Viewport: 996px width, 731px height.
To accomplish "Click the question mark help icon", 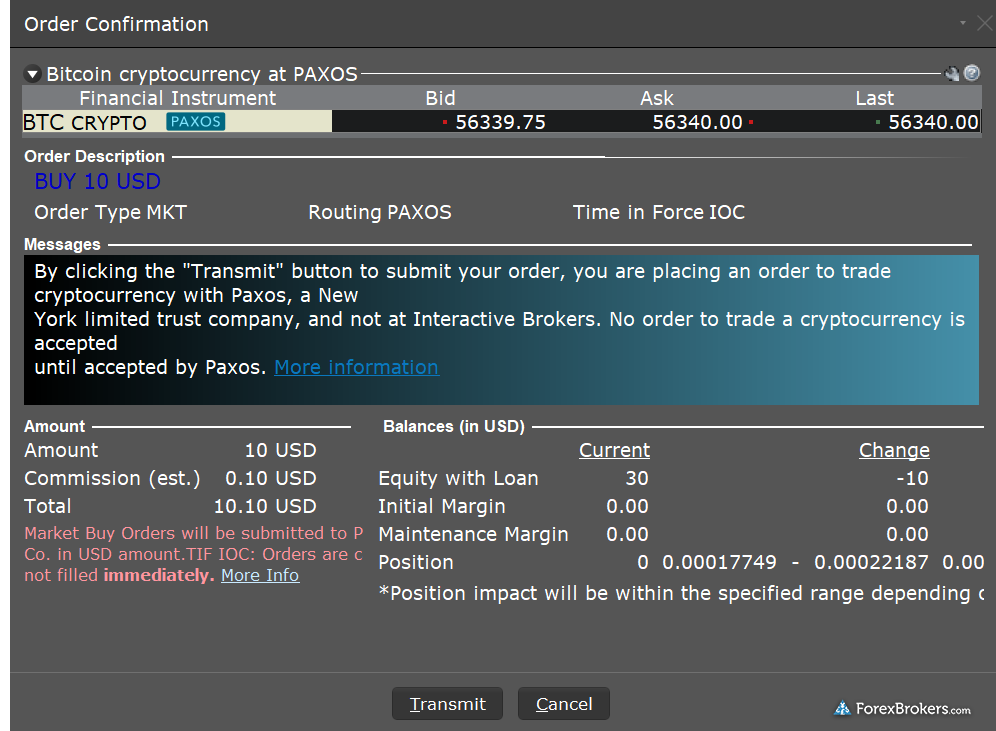I will click(x=972, y=74).
